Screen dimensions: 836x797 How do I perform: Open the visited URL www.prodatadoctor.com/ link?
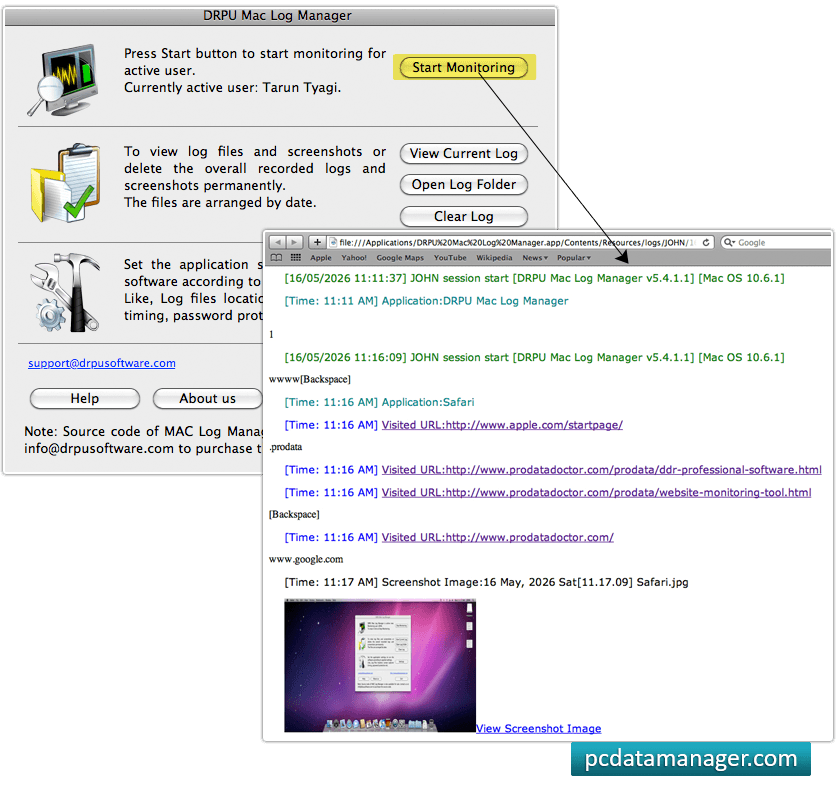[497, 537]
